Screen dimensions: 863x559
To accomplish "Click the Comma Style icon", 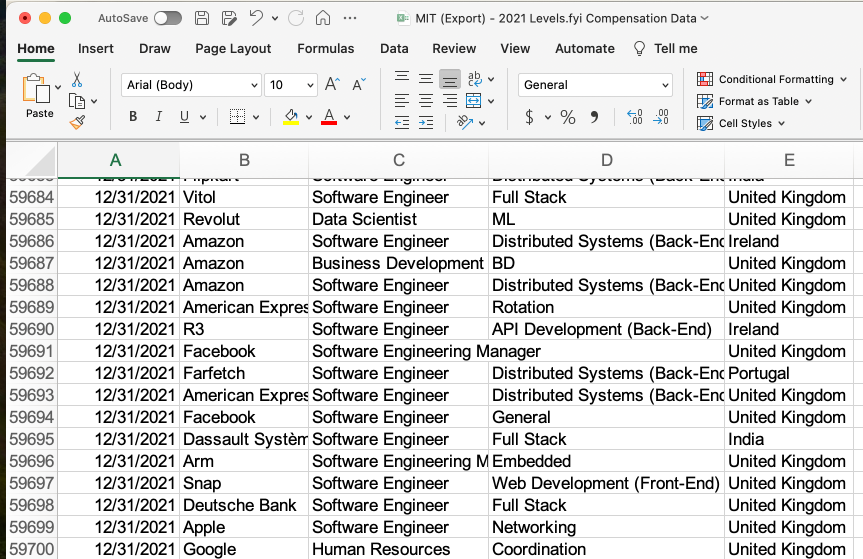I will point(594,117).
